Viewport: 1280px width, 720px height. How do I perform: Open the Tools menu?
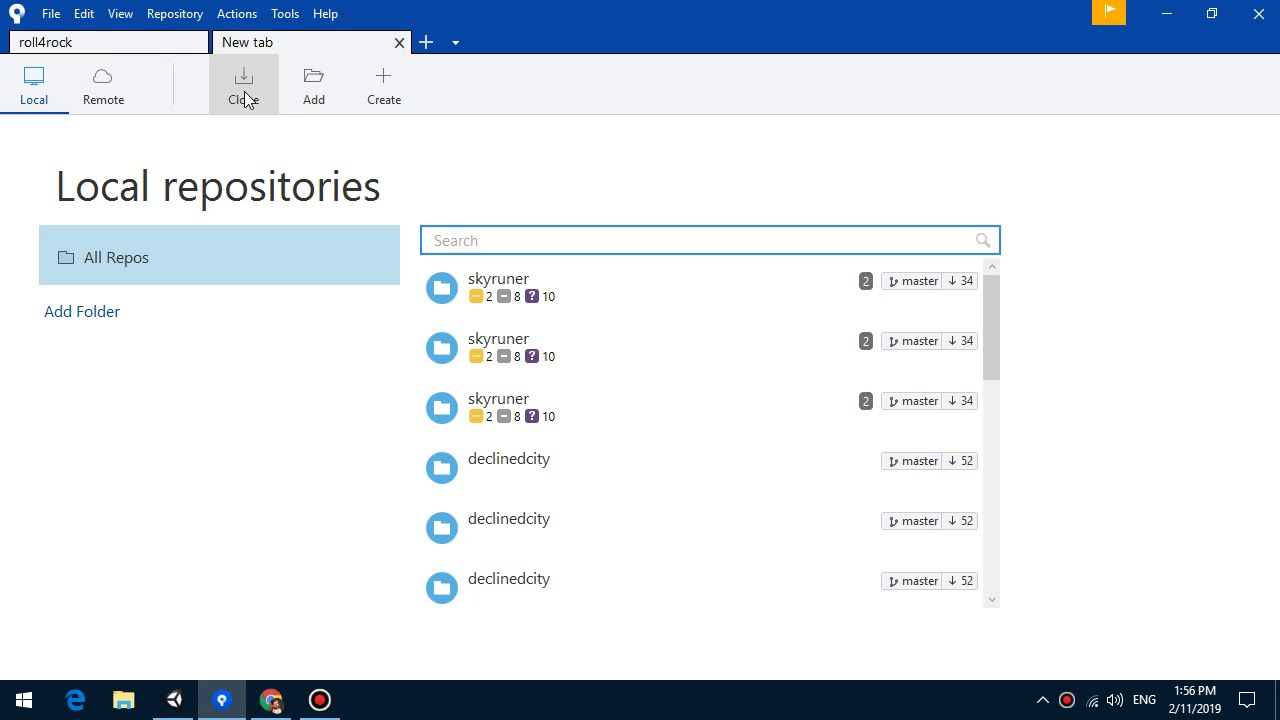pos(285,14)
